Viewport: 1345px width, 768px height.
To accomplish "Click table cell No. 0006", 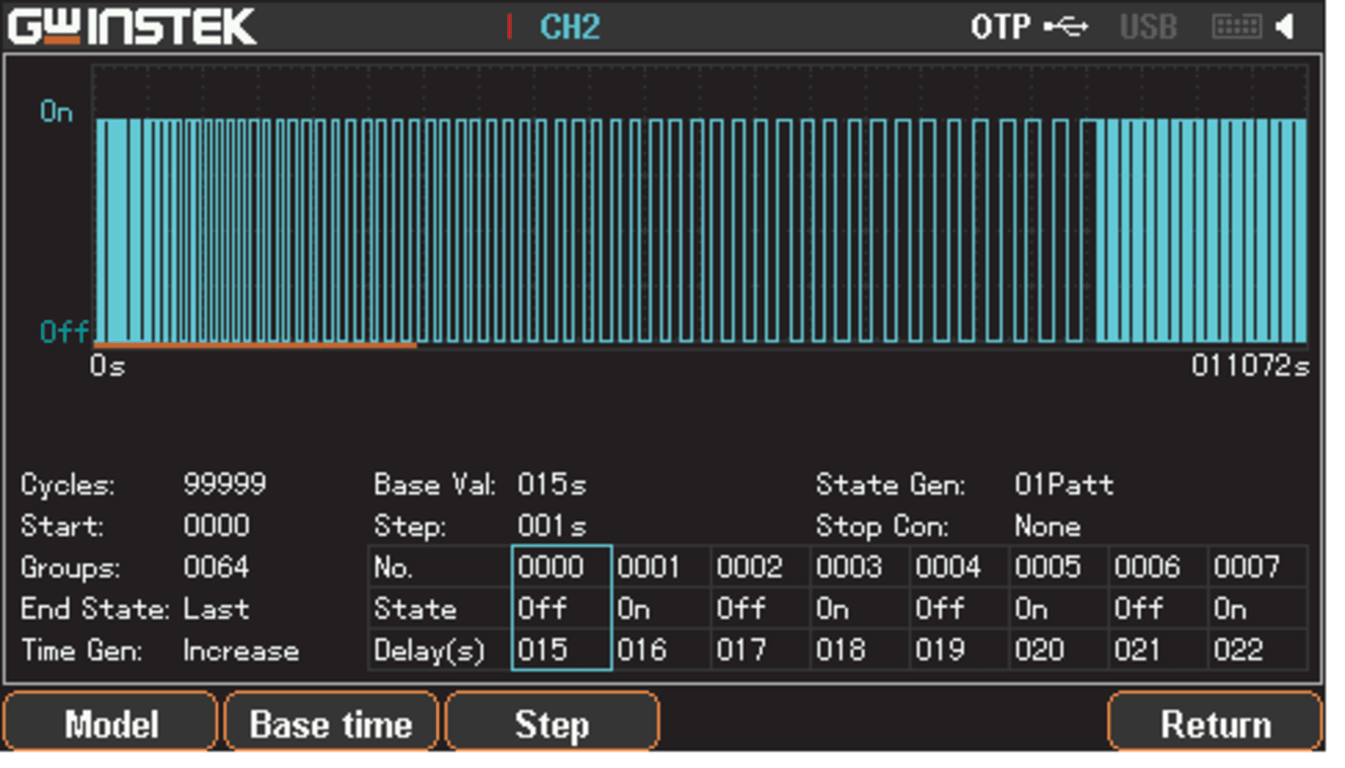I will [1158, 567].
